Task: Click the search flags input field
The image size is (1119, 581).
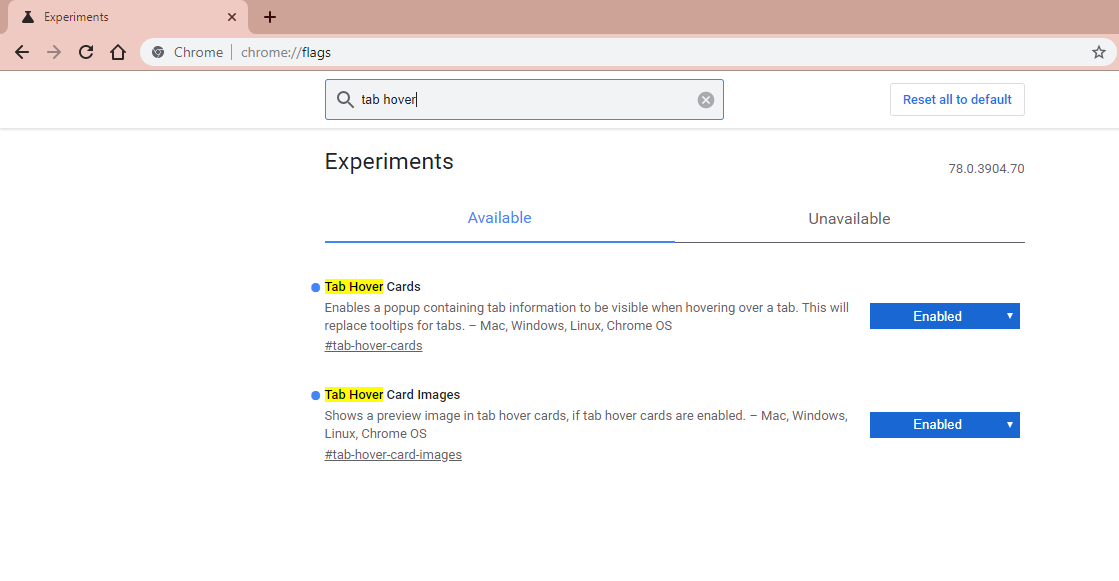Action: point(524,99)
